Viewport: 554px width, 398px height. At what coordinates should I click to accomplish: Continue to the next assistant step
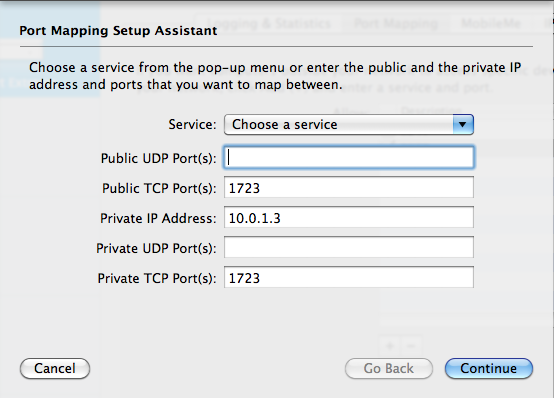pyautogui.click(x=489, y=368)
